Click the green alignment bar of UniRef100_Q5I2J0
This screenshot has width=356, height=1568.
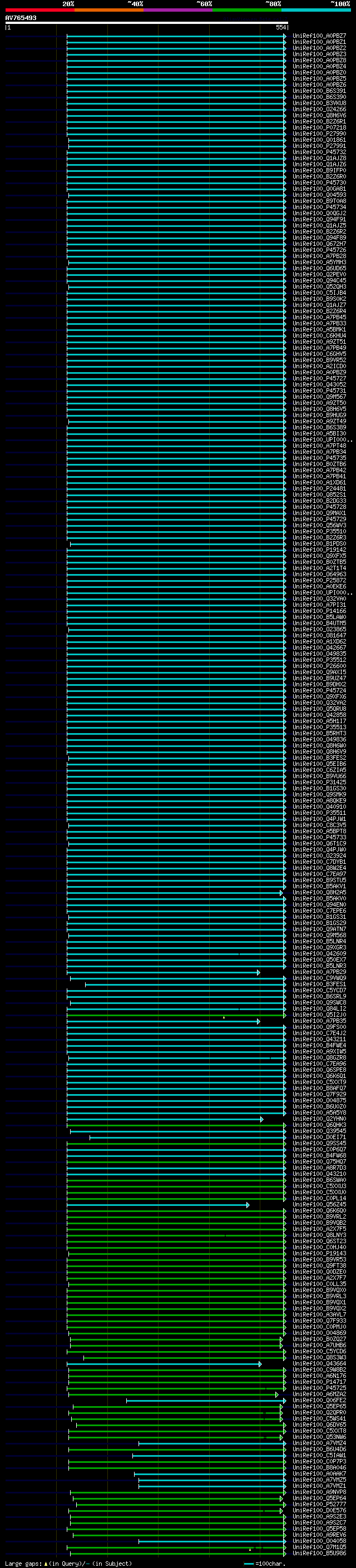pyautogui.click(x=176, y=1015)
